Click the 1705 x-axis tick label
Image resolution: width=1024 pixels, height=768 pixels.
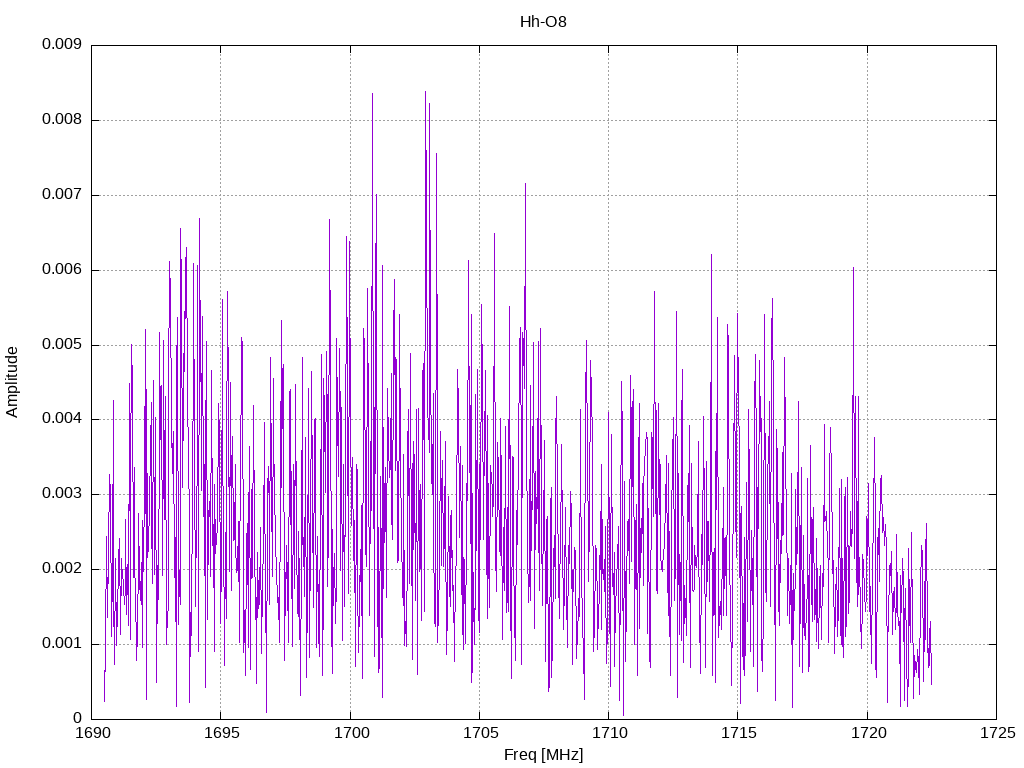click(x=480, y=733)
